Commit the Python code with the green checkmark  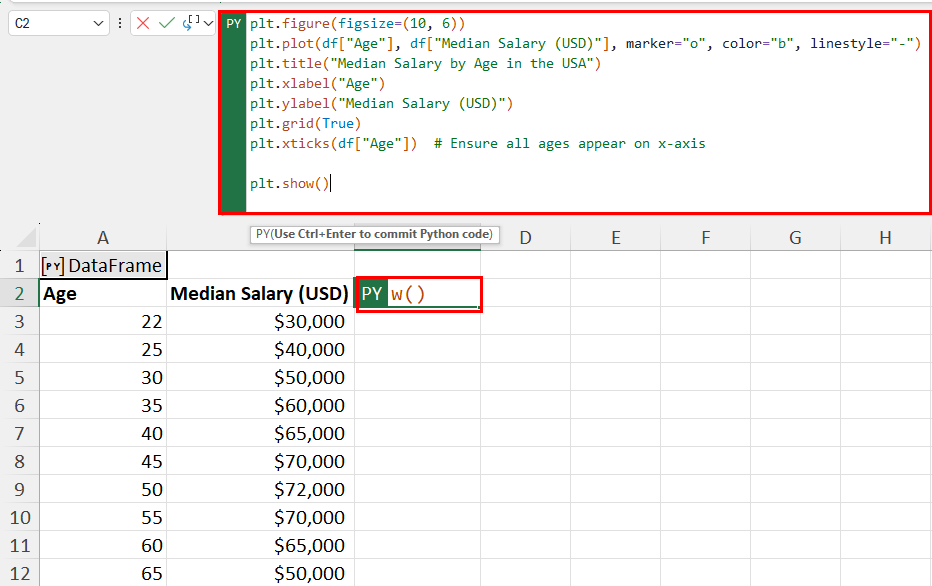coord(166,23)
